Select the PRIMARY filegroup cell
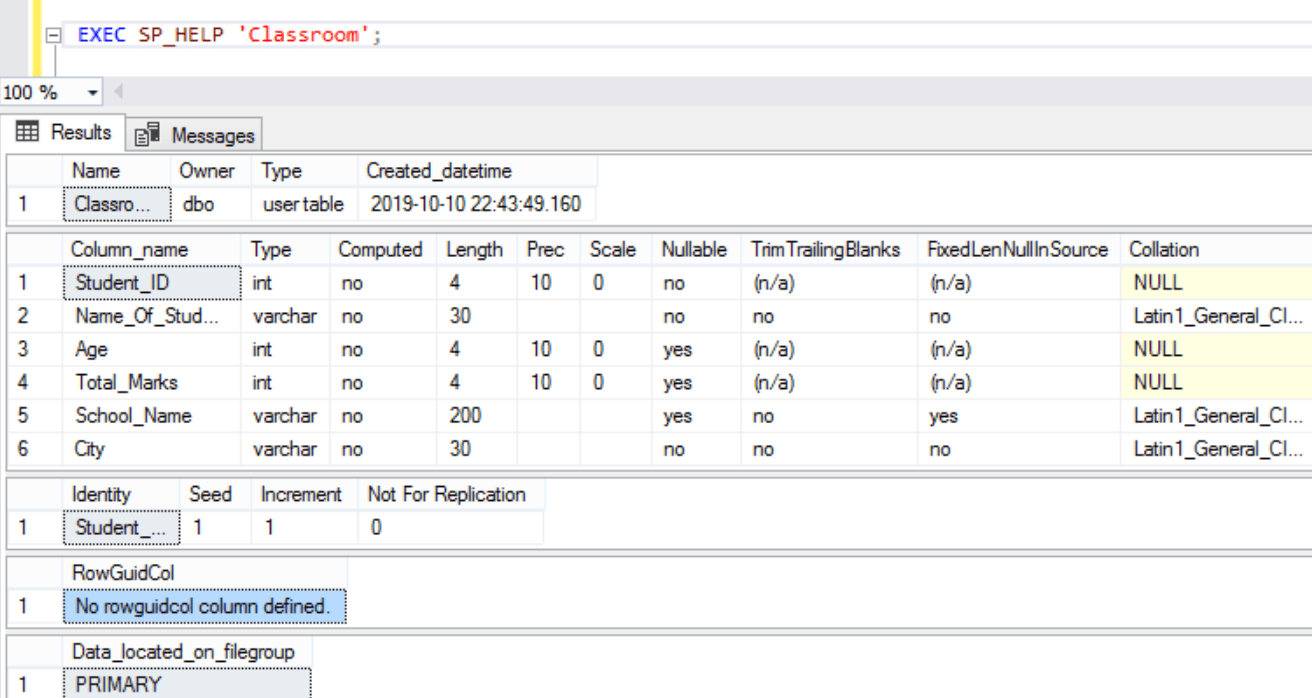 pos(150,684)
